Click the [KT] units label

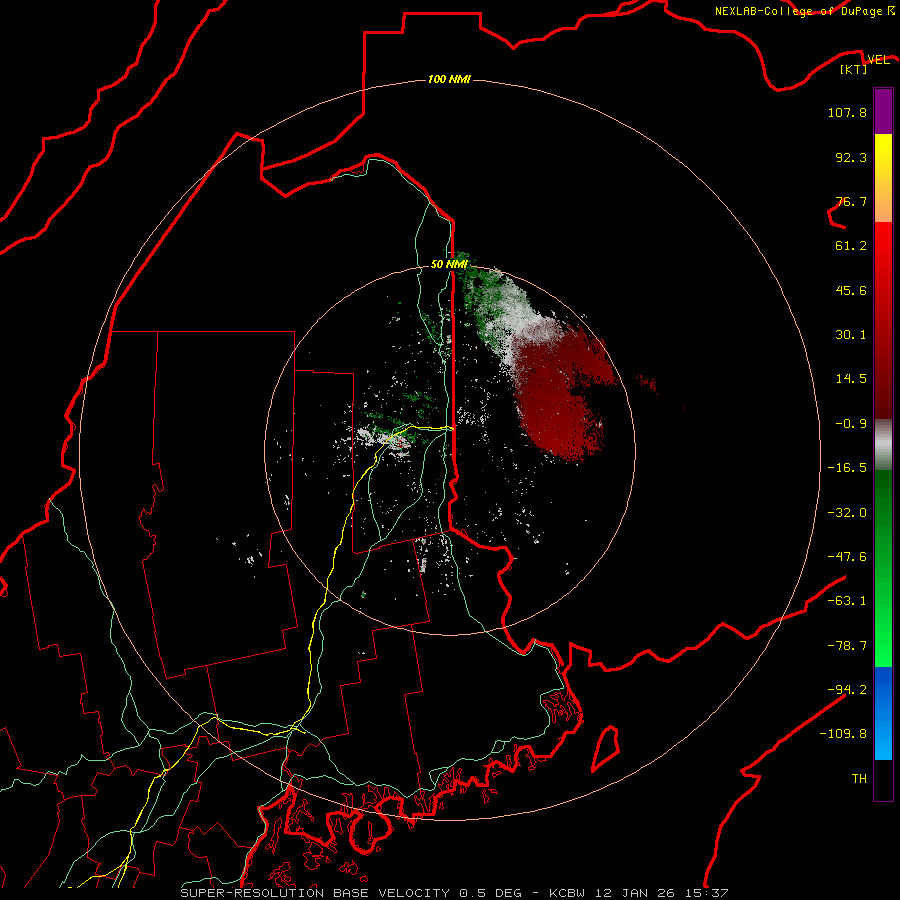(854, 69)
